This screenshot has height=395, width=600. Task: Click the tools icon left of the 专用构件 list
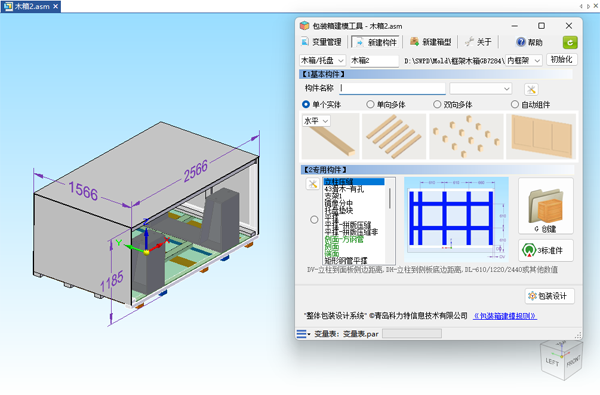click(313, 184)
